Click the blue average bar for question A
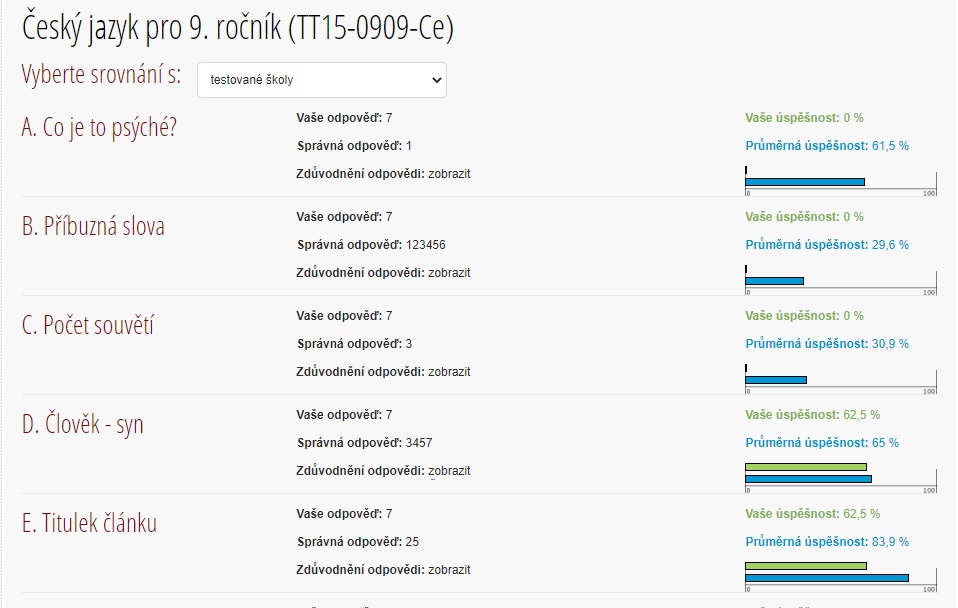This screenshot has height=608, width=958. (804, 182)
